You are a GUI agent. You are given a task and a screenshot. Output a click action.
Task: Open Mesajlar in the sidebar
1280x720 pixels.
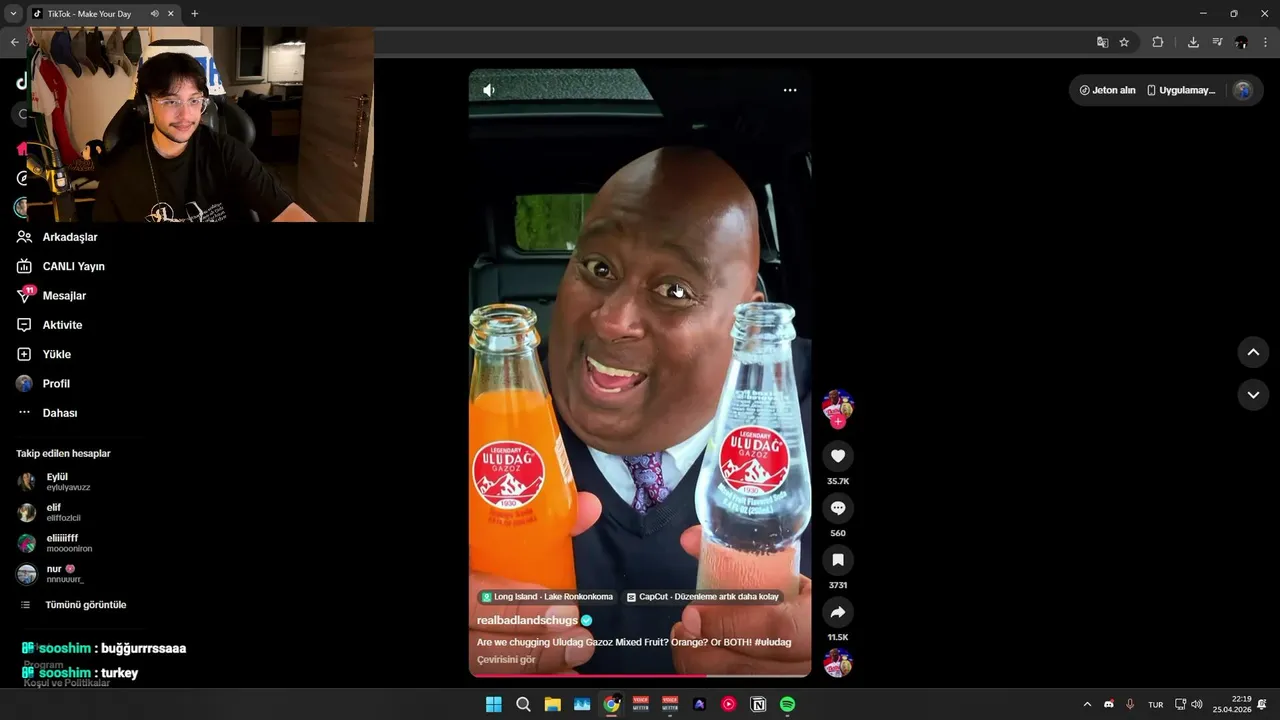pyautogui.click(x=51, y=296)
